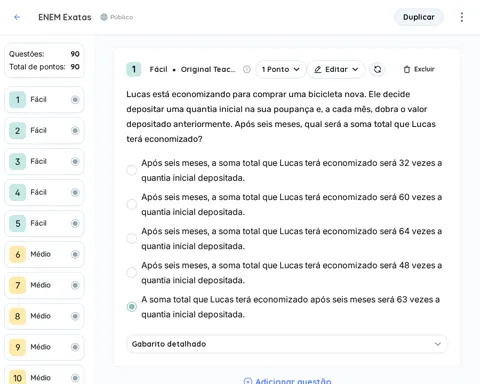This screenshot has width=480, height=384.
Task: Click the answer-type icon on sidebar question 7
Action: coord(75,285)
